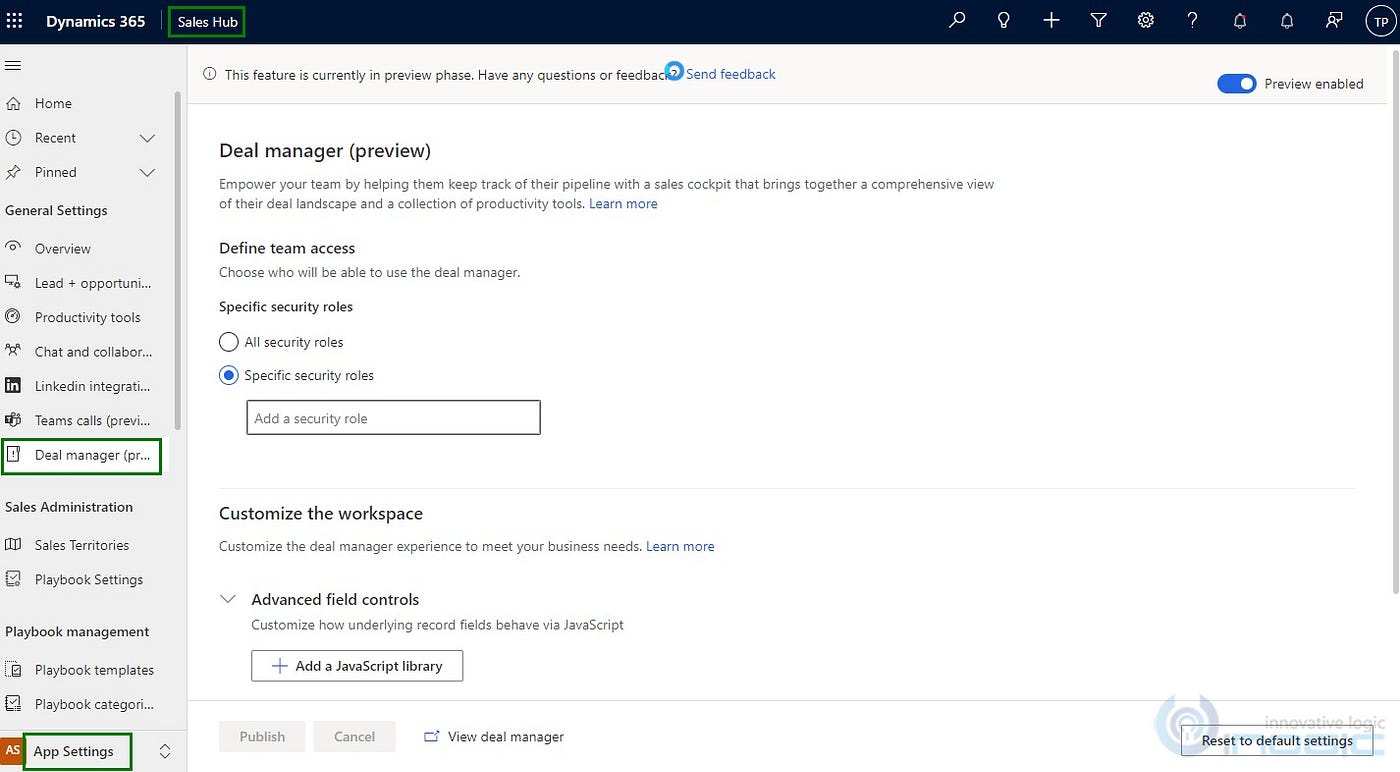Open the advanced find funnel icon
The width and height of the screenshot is (1400, 772).
(1098, 20)
